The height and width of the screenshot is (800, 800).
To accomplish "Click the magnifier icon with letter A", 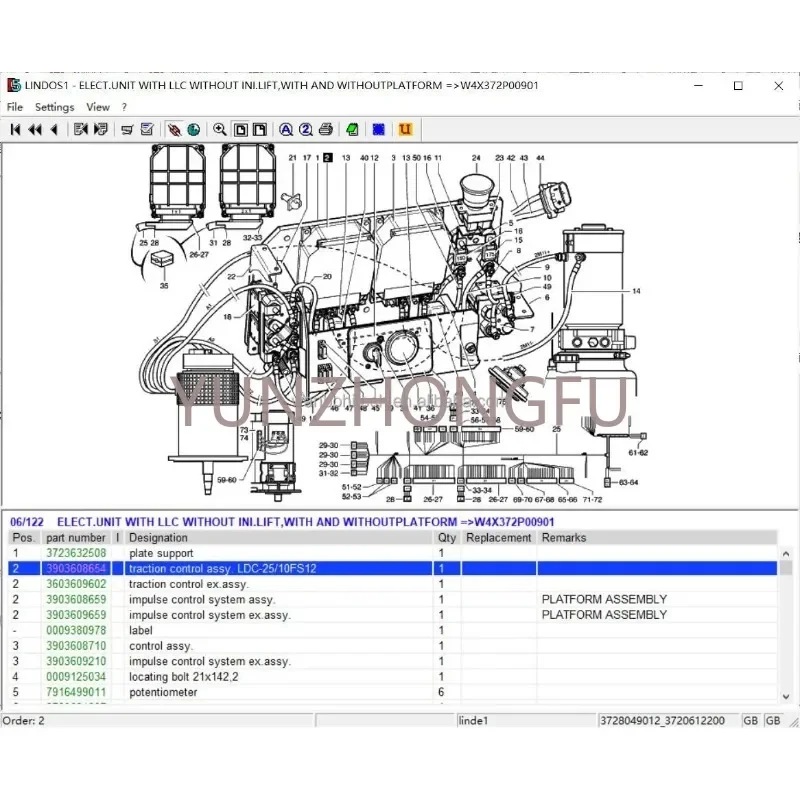I will click(x=286, y=130).
